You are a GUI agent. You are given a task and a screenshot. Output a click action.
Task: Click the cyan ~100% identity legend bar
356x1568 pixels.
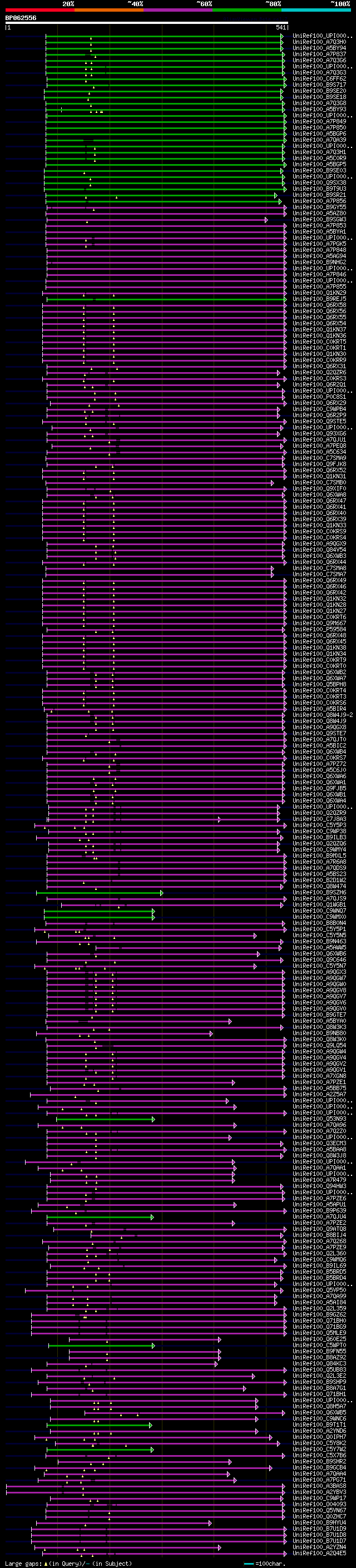[x=316, y=10]
